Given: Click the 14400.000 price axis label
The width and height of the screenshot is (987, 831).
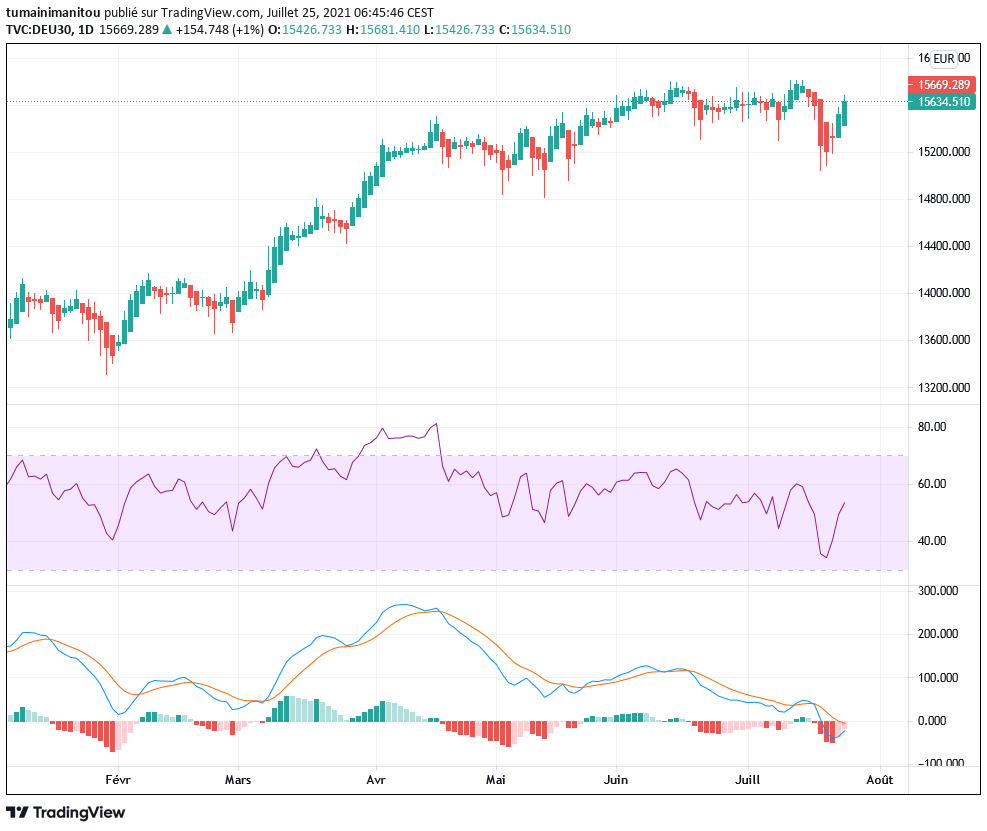Looking at the screenshot, I should (944, 246).
